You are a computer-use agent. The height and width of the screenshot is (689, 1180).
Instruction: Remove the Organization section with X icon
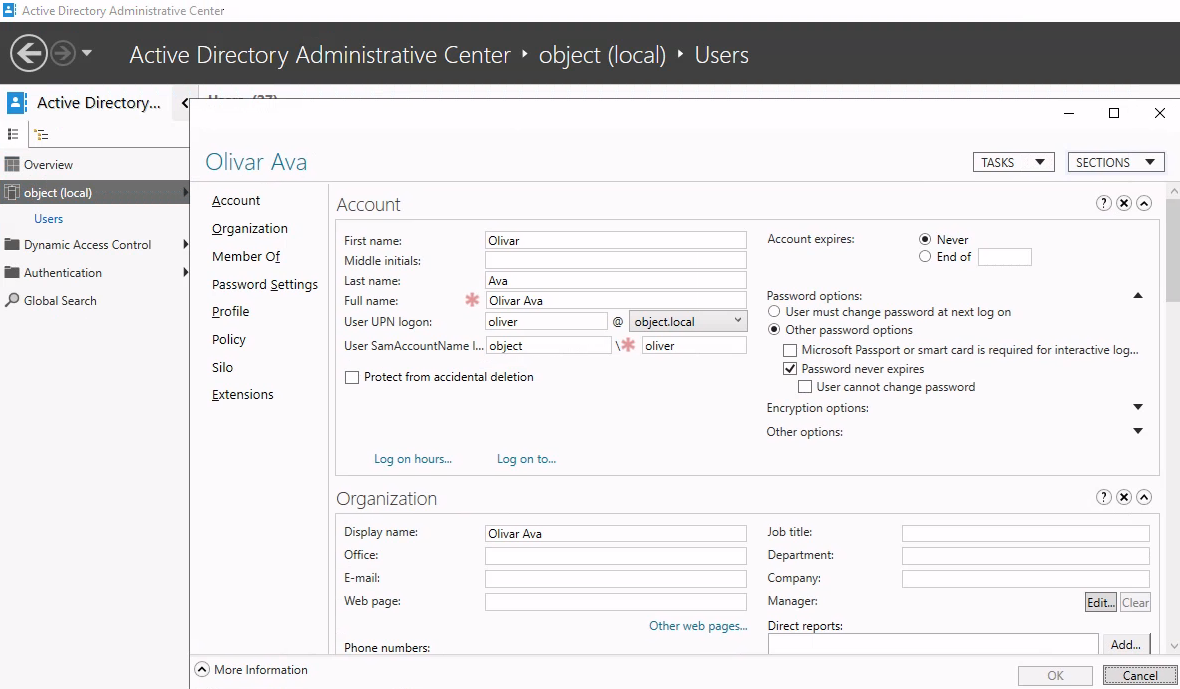click(x=1124, y=497)
